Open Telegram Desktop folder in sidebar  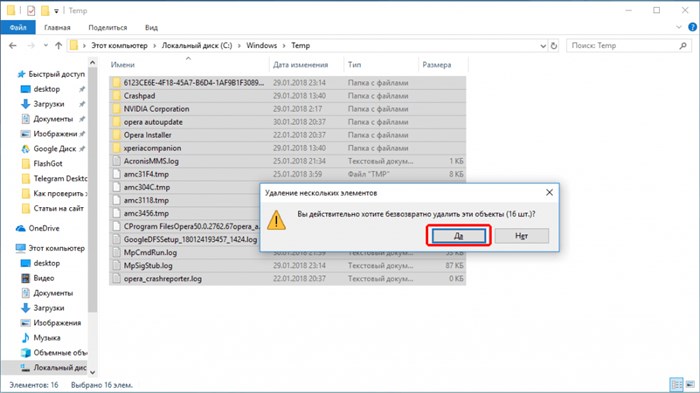(x=59, y=179)
